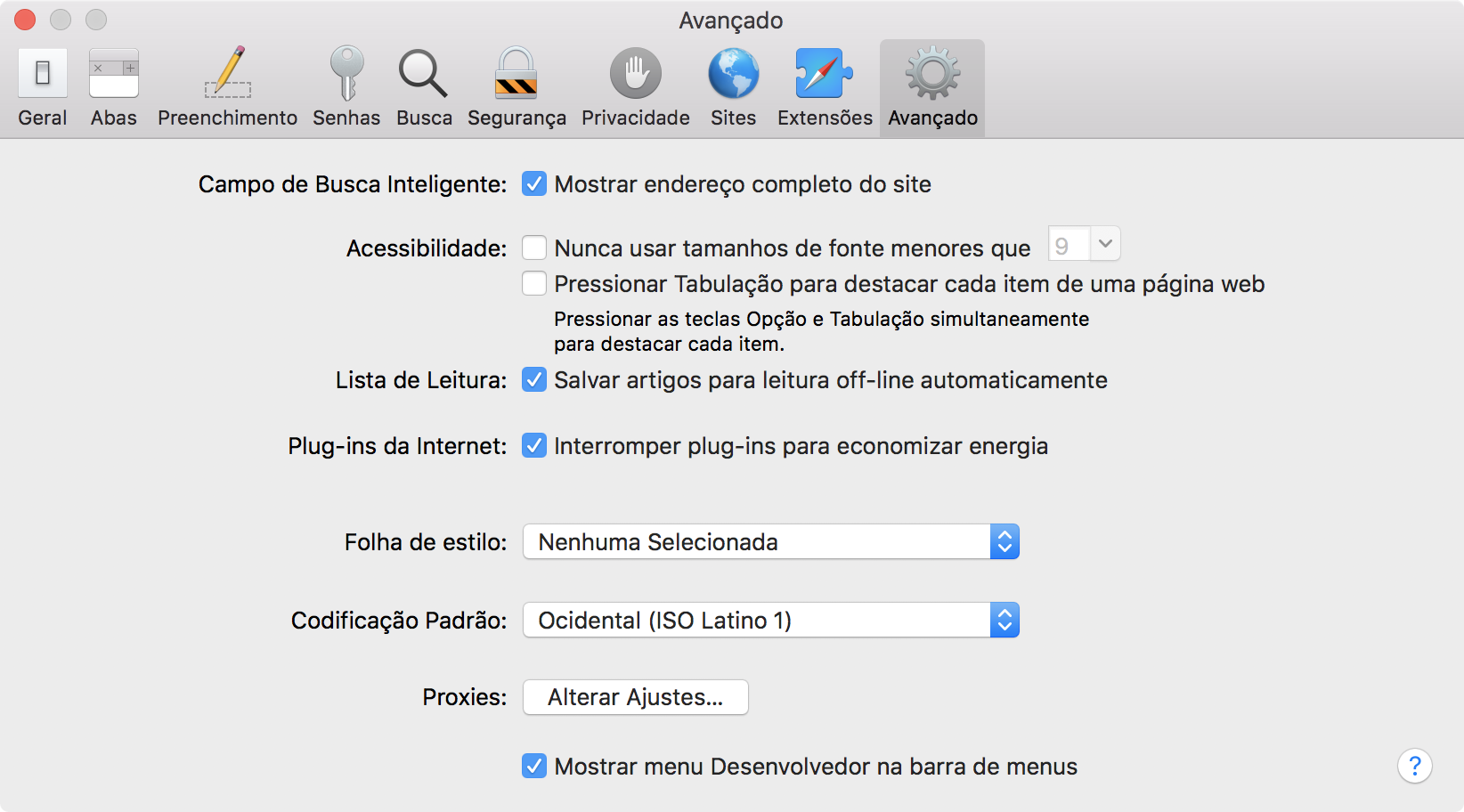Open the Segurança padlock icon

[516, 73]
